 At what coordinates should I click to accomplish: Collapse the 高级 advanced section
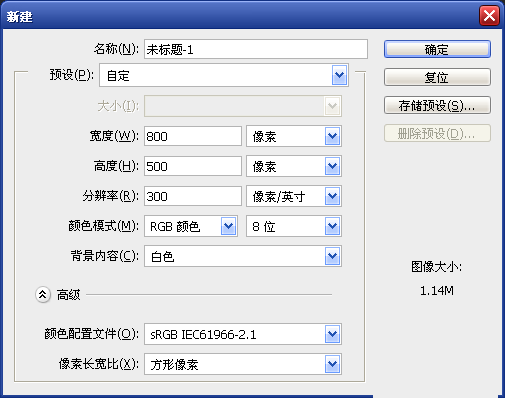tap(43, 294)
